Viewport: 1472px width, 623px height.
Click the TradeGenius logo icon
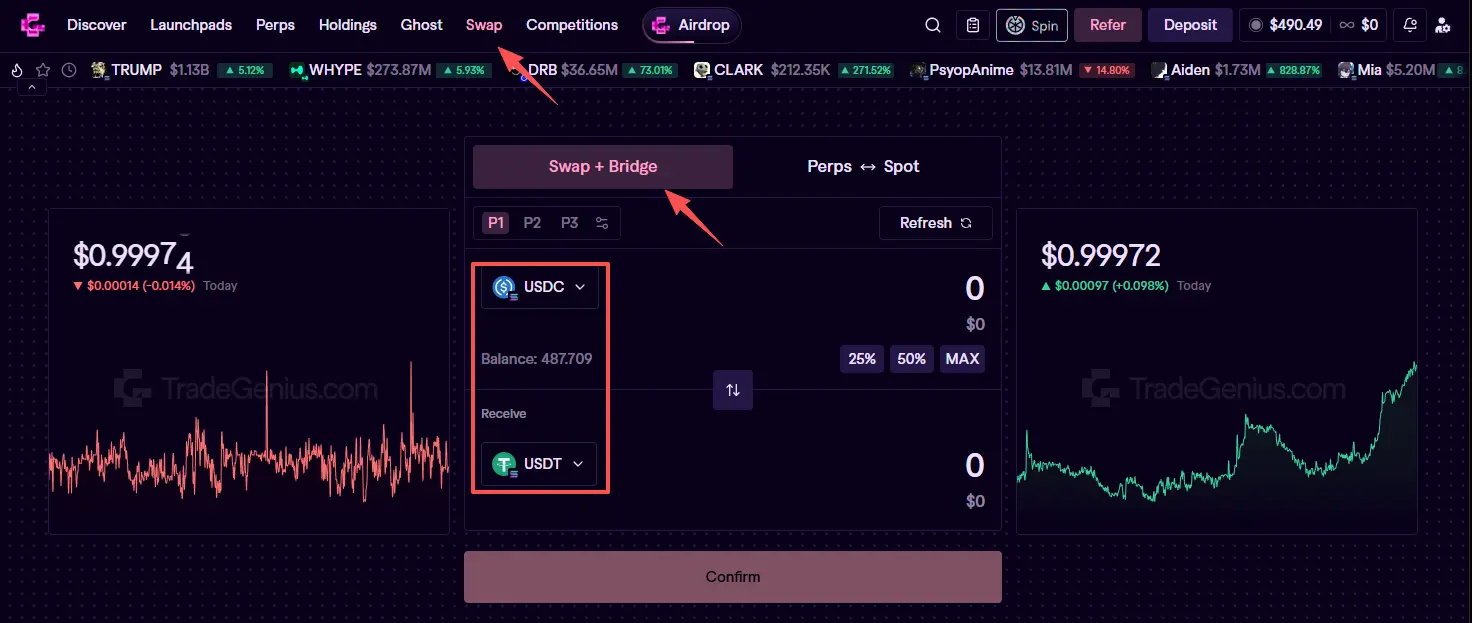pyautogui.click(x=33, y=25)
